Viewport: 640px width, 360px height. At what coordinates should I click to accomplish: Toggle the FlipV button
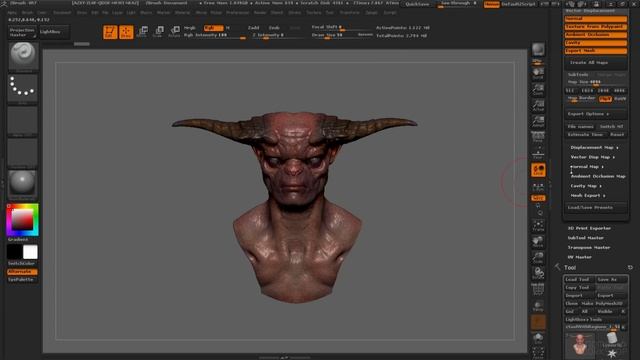click(605, 99)
